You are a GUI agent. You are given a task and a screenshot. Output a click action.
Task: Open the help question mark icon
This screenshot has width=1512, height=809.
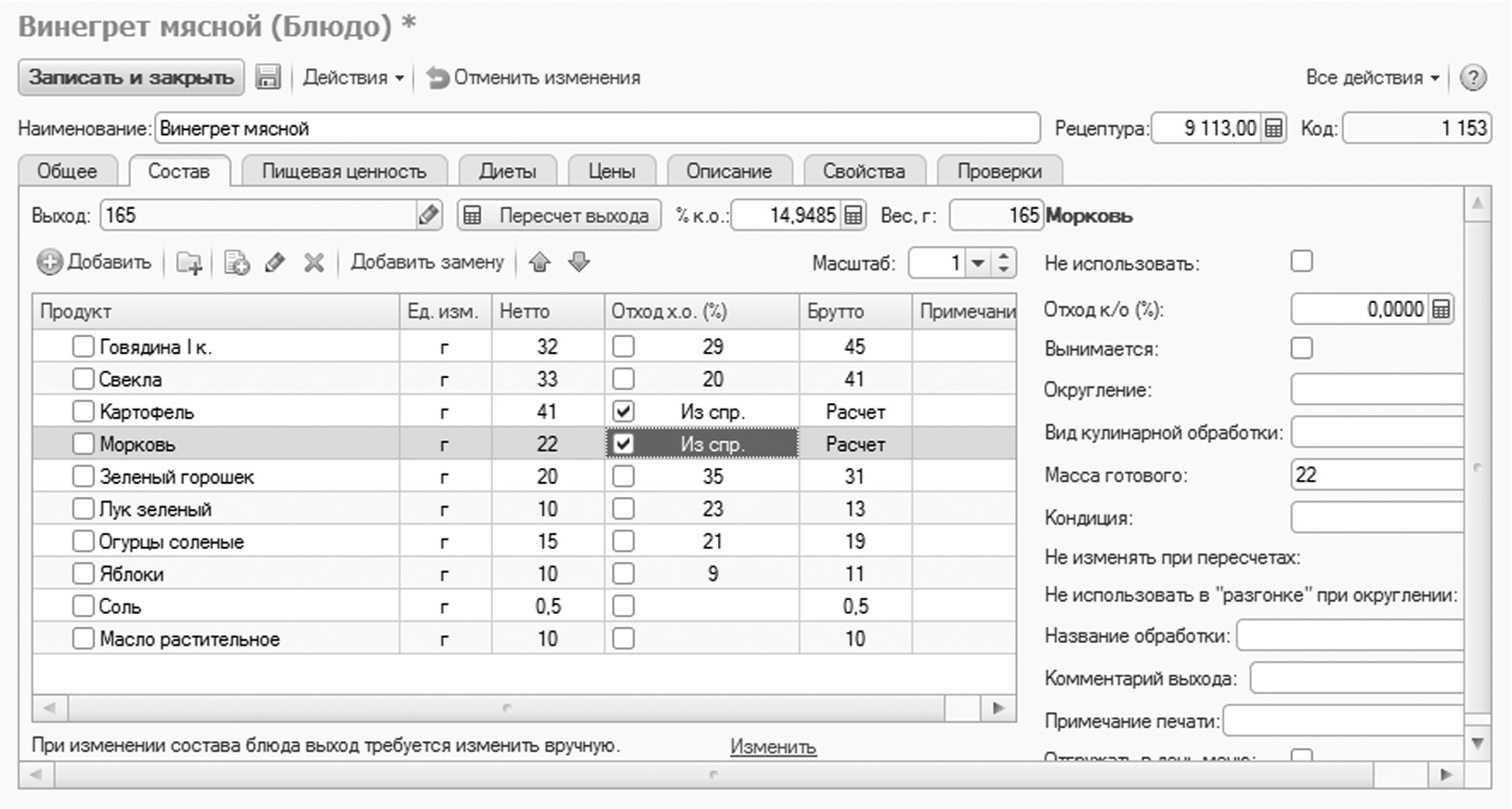(1473, 78)
